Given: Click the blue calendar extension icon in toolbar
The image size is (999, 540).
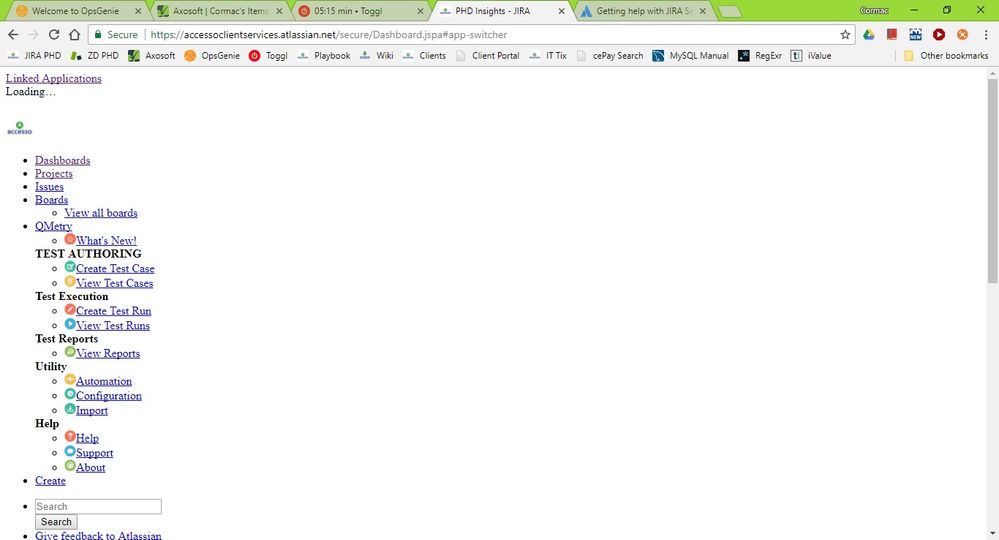Looking at the screenshot, I should click(x=916, y=34).
